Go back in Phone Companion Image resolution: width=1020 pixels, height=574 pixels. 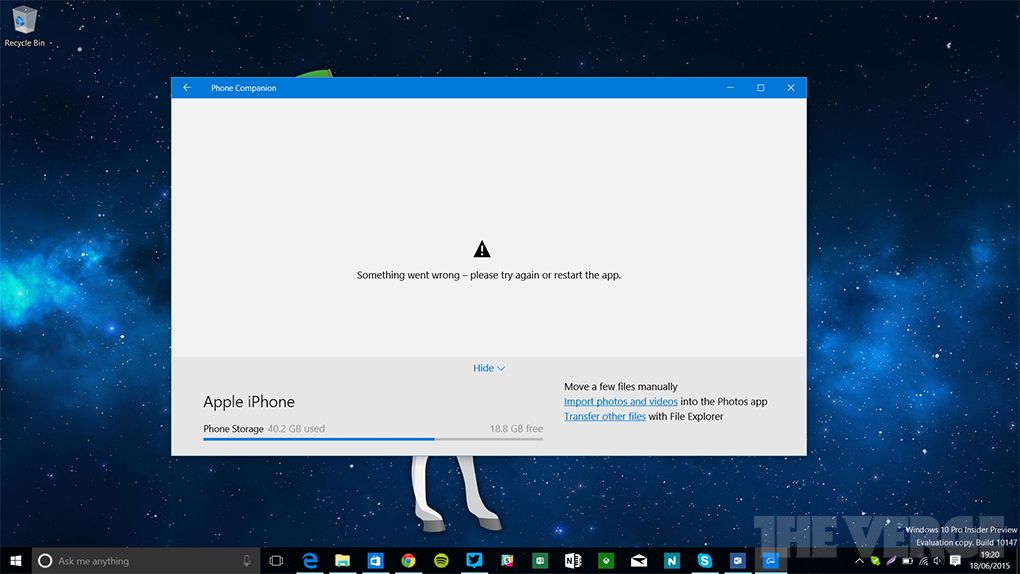tap(187, 88)
